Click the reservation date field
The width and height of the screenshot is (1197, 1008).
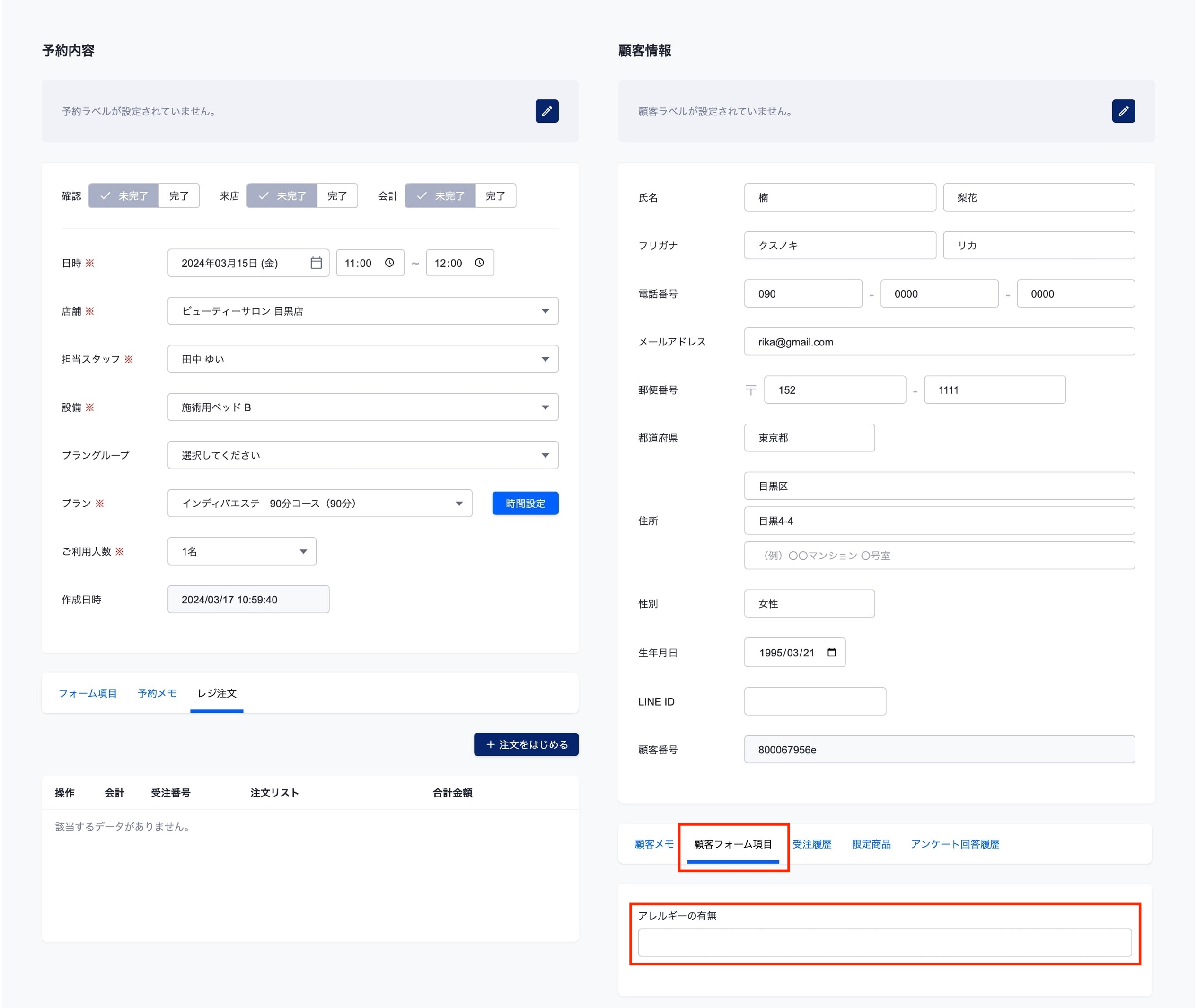click(248, 263)
